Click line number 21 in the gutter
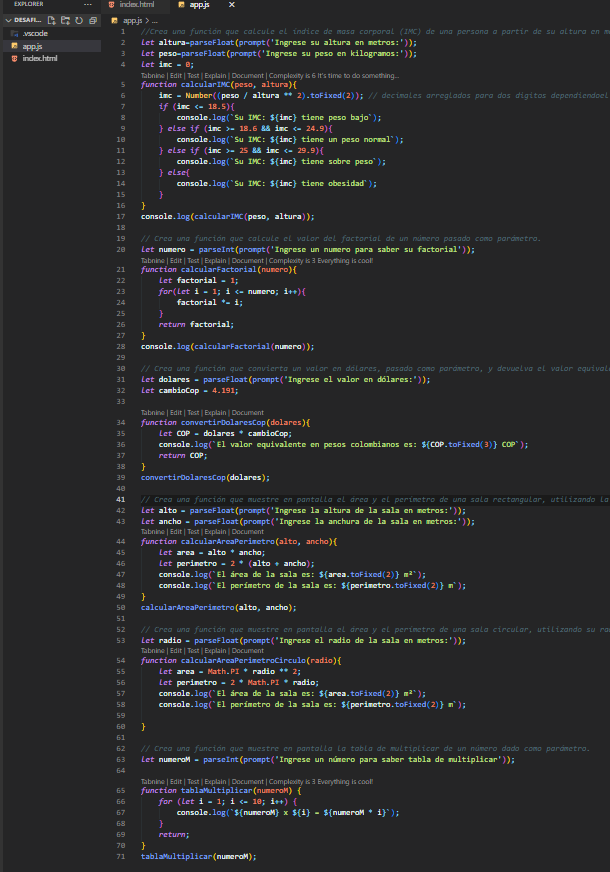610x872 pixels. 121,269
